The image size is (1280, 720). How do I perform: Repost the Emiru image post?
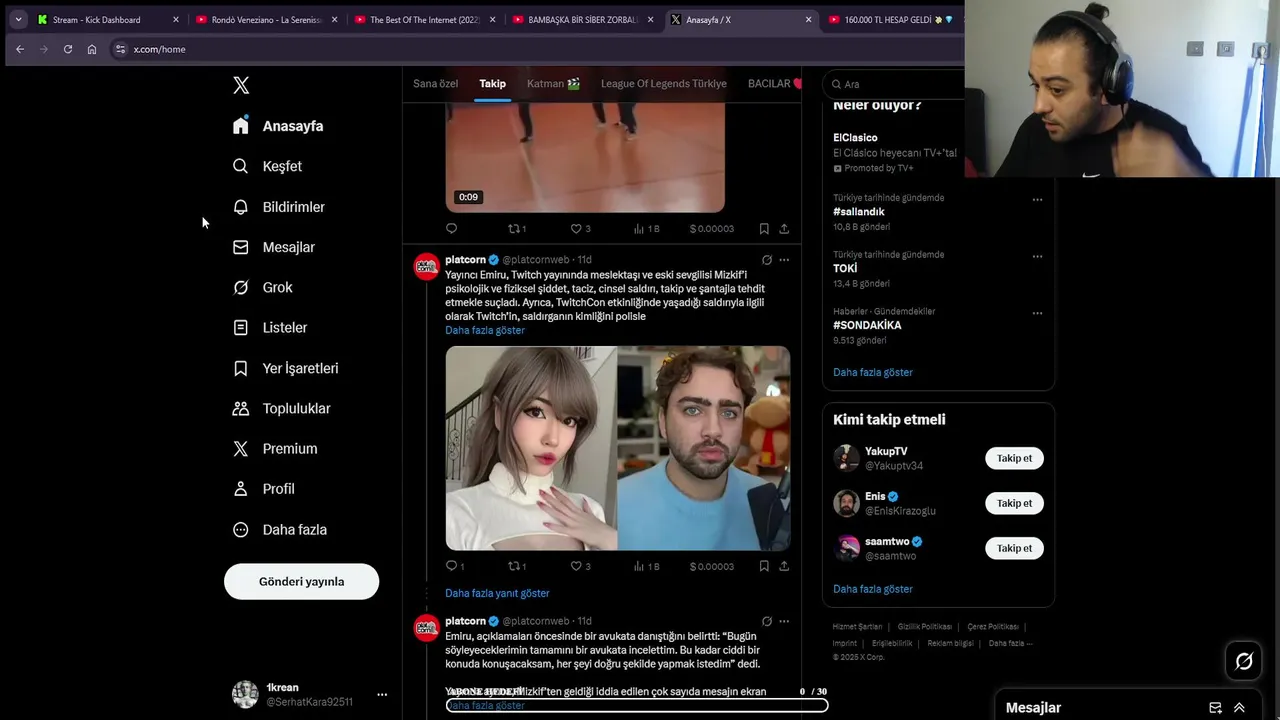[x=516, y=566]
